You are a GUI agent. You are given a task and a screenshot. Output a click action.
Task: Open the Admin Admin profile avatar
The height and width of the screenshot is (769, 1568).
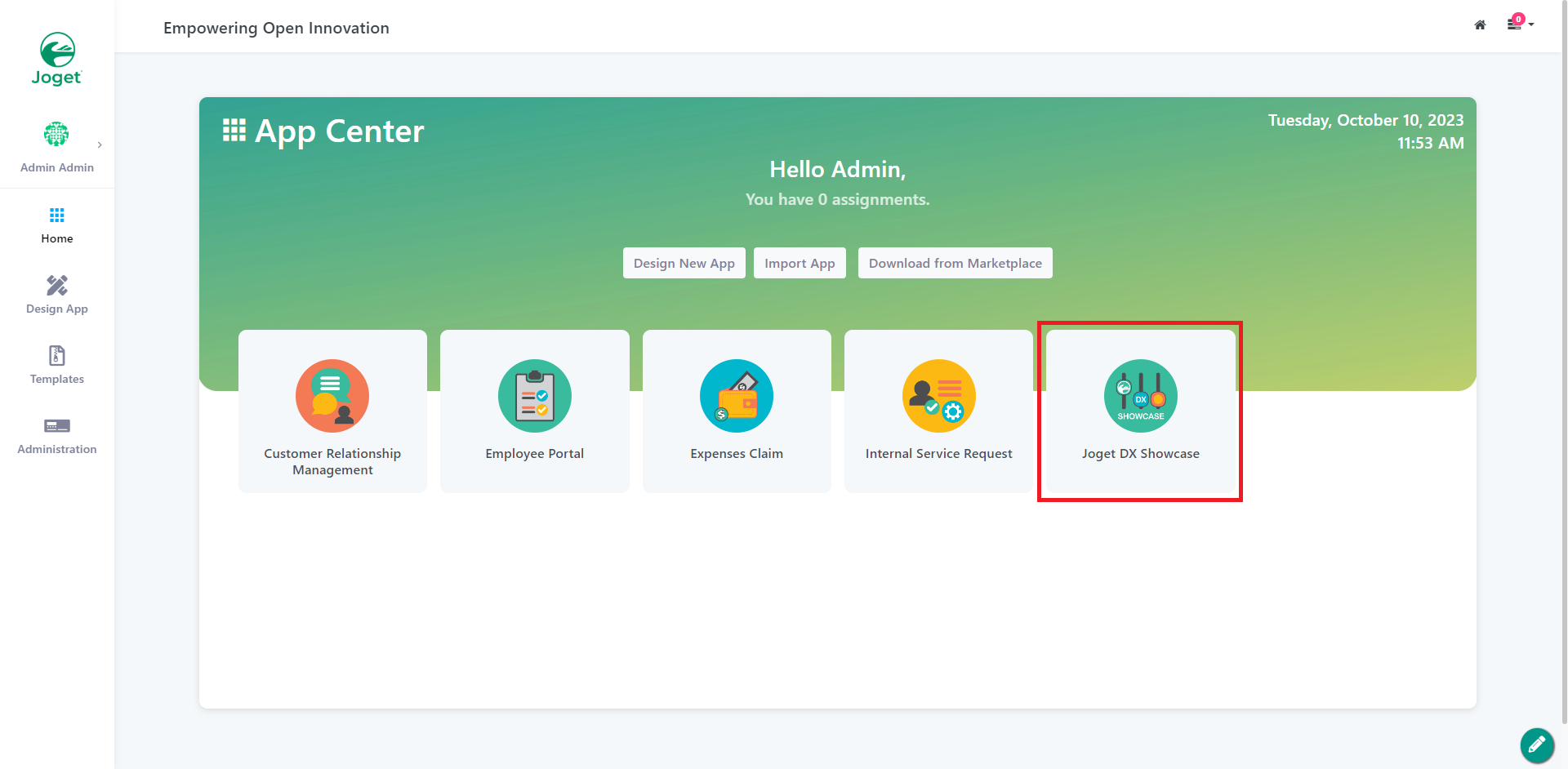pos(56,134)
